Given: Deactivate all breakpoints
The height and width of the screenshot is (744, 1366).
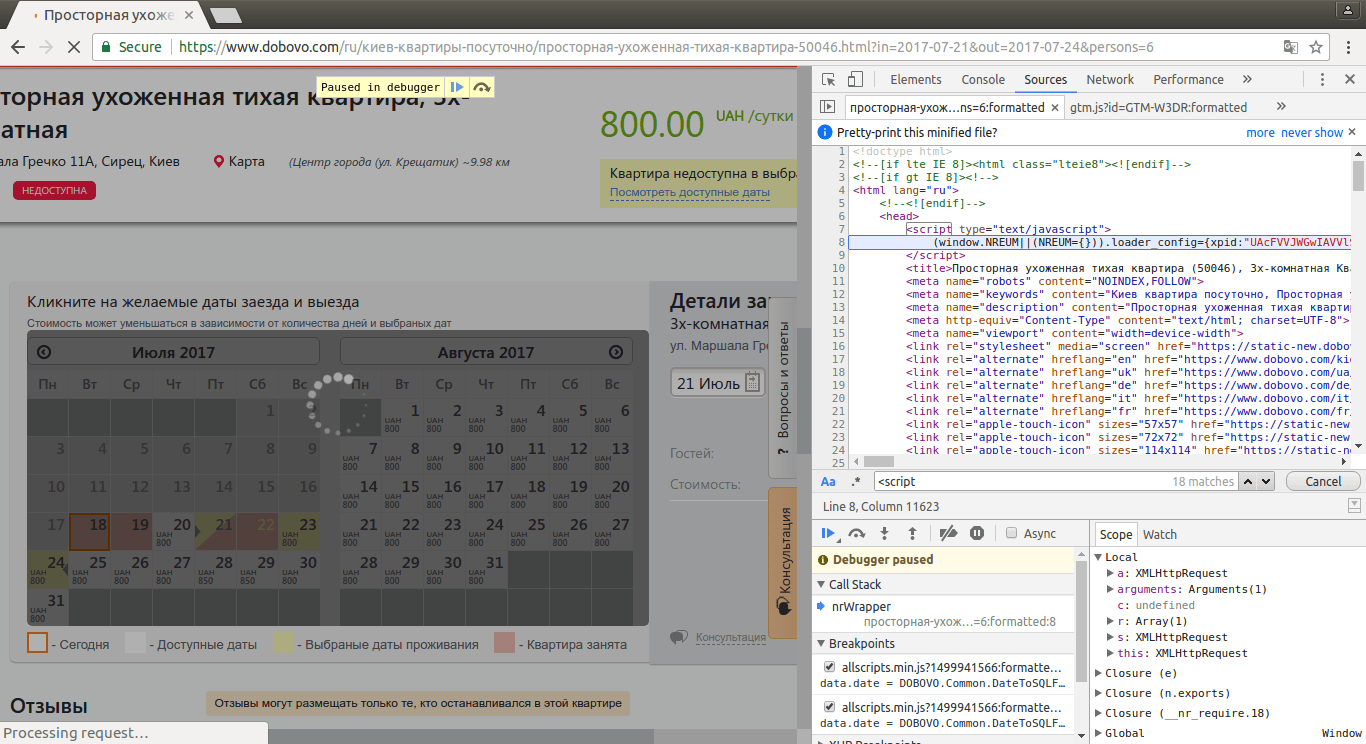Looking at the screenshot, I should tap(948, 533).
